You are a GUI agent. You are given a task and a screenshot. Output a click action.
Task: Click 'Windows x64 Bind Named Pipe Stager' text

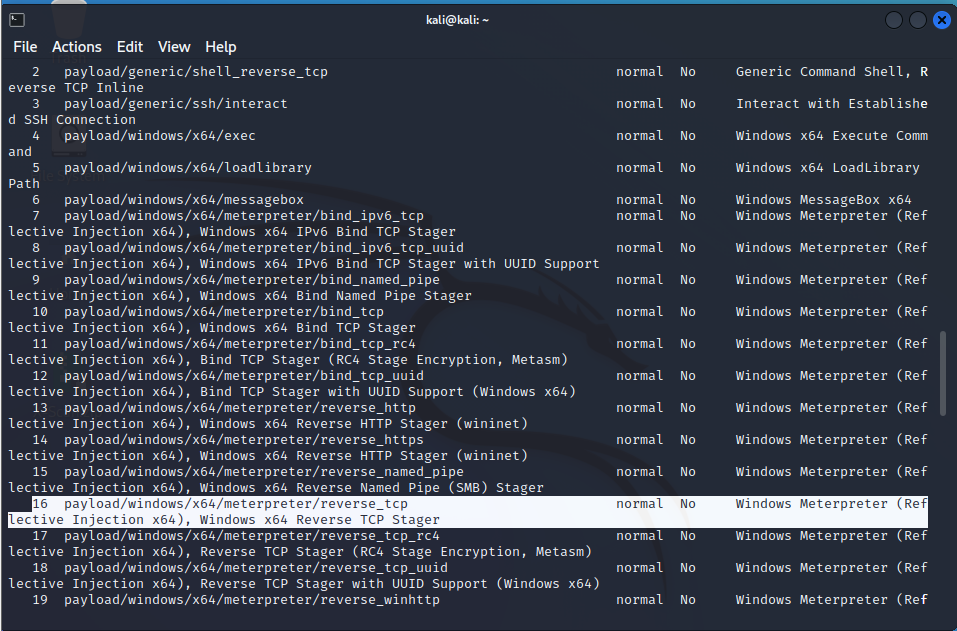pyautogui.click(x=335, y=295)
